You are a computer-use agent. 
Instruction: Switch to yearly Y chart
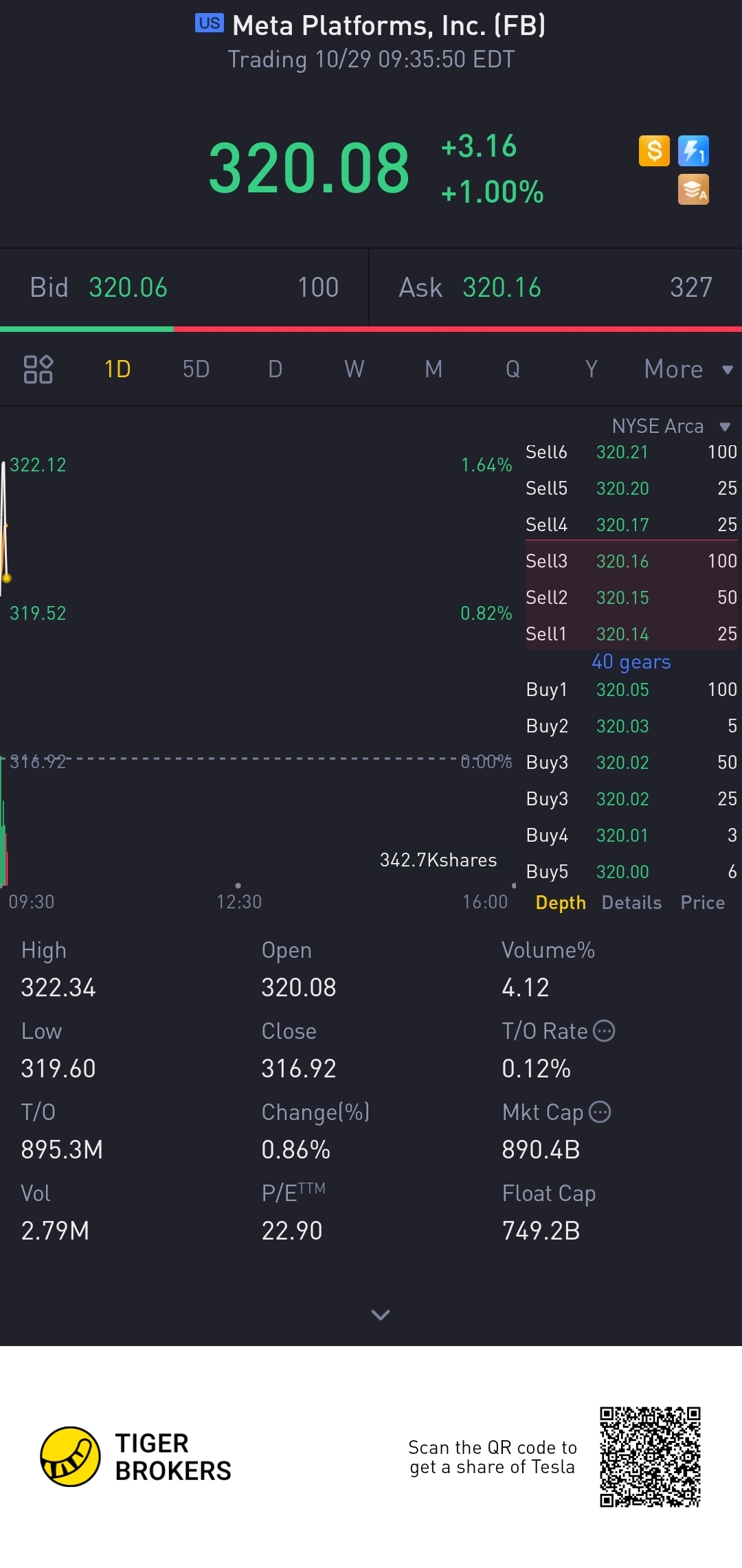(591, 369)
